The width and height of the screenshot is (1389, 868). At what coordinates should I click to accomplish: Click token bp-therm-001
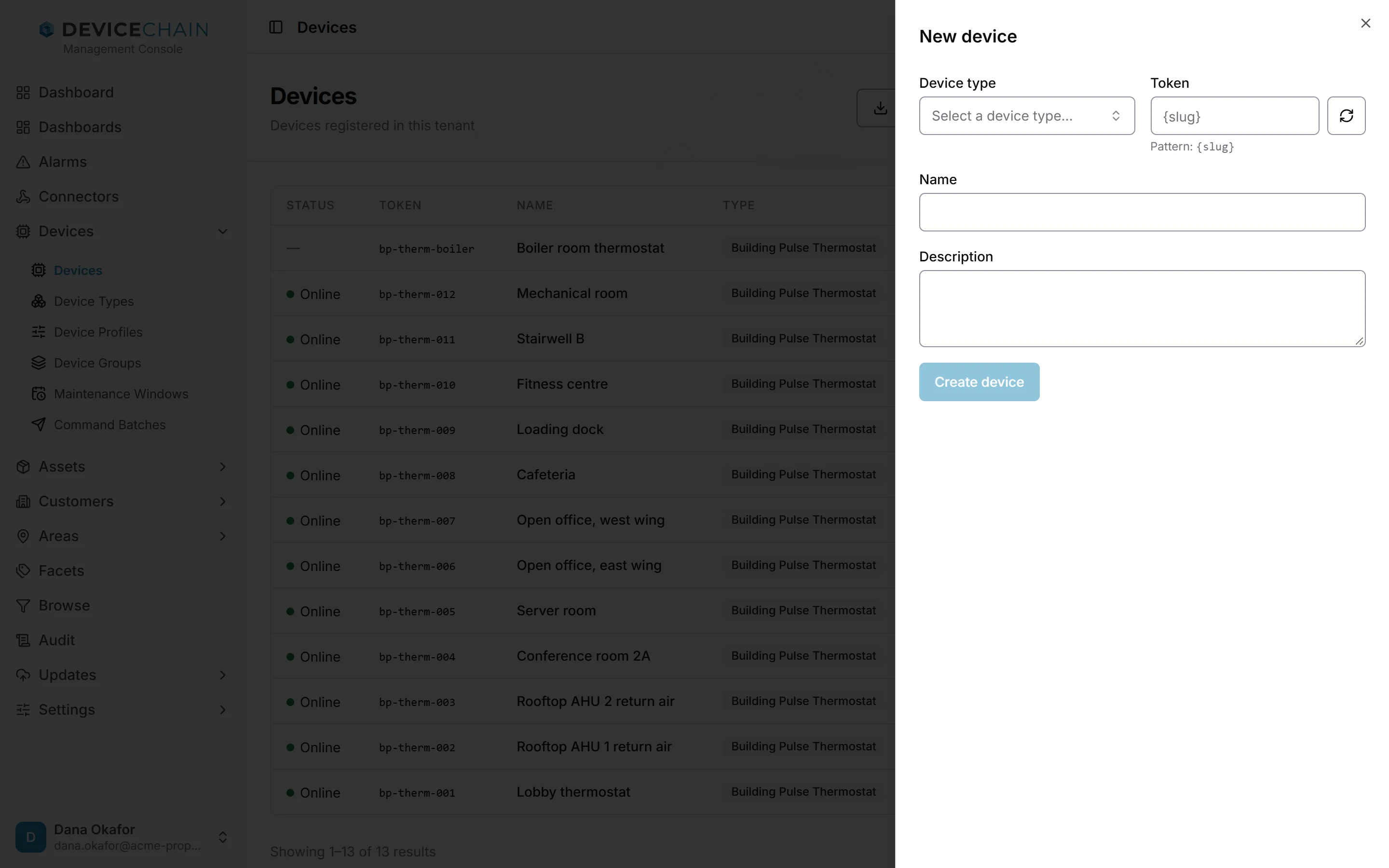[417, 793]
